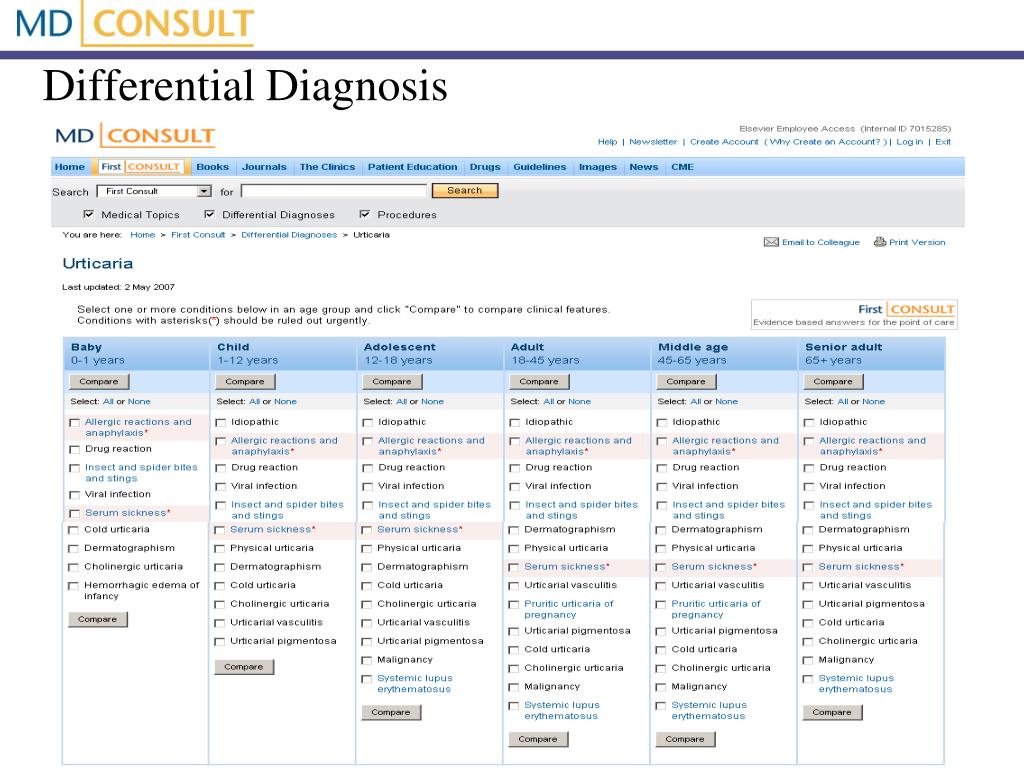Check Malignancy in the Adolescent column
This screenshot has width=1024, height=768.
click(x=366, y=660)
